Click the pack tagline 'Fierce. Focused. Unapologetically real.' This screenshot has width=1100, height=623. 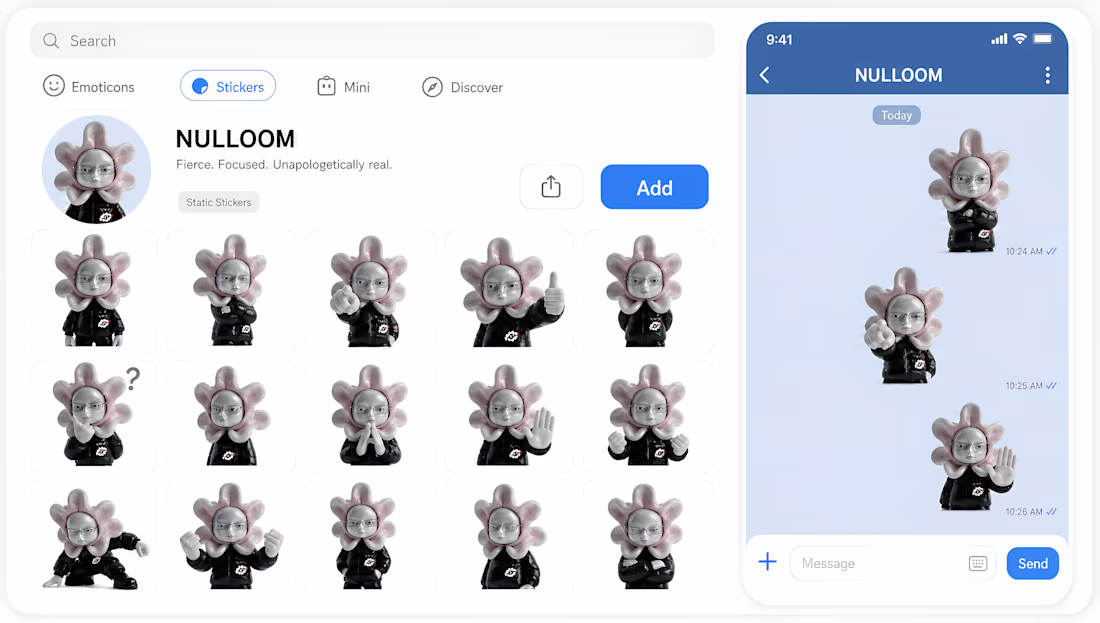(284, 164)
